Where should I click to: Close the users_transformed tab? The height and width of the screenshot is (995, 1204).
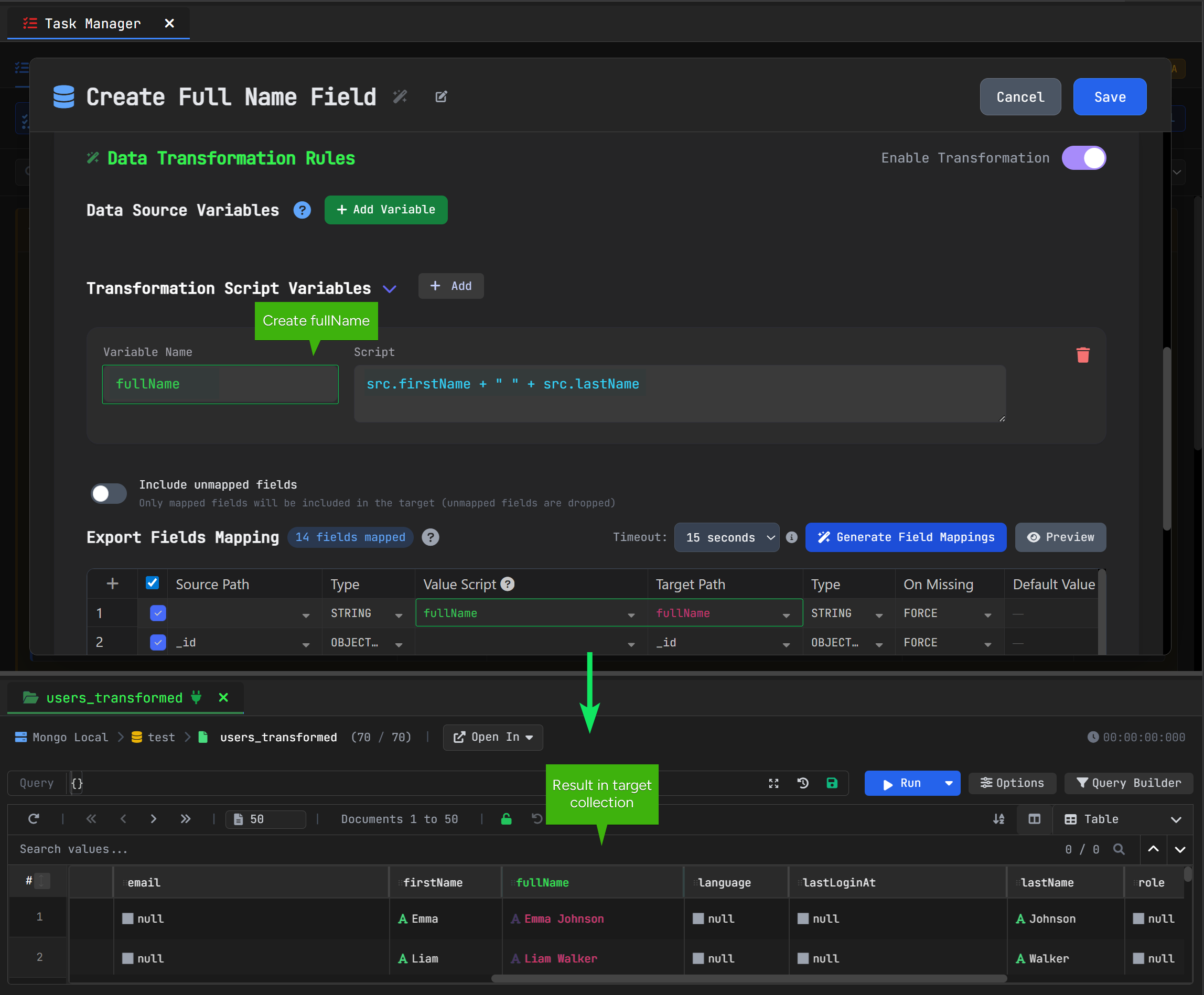tap(223, 698)
